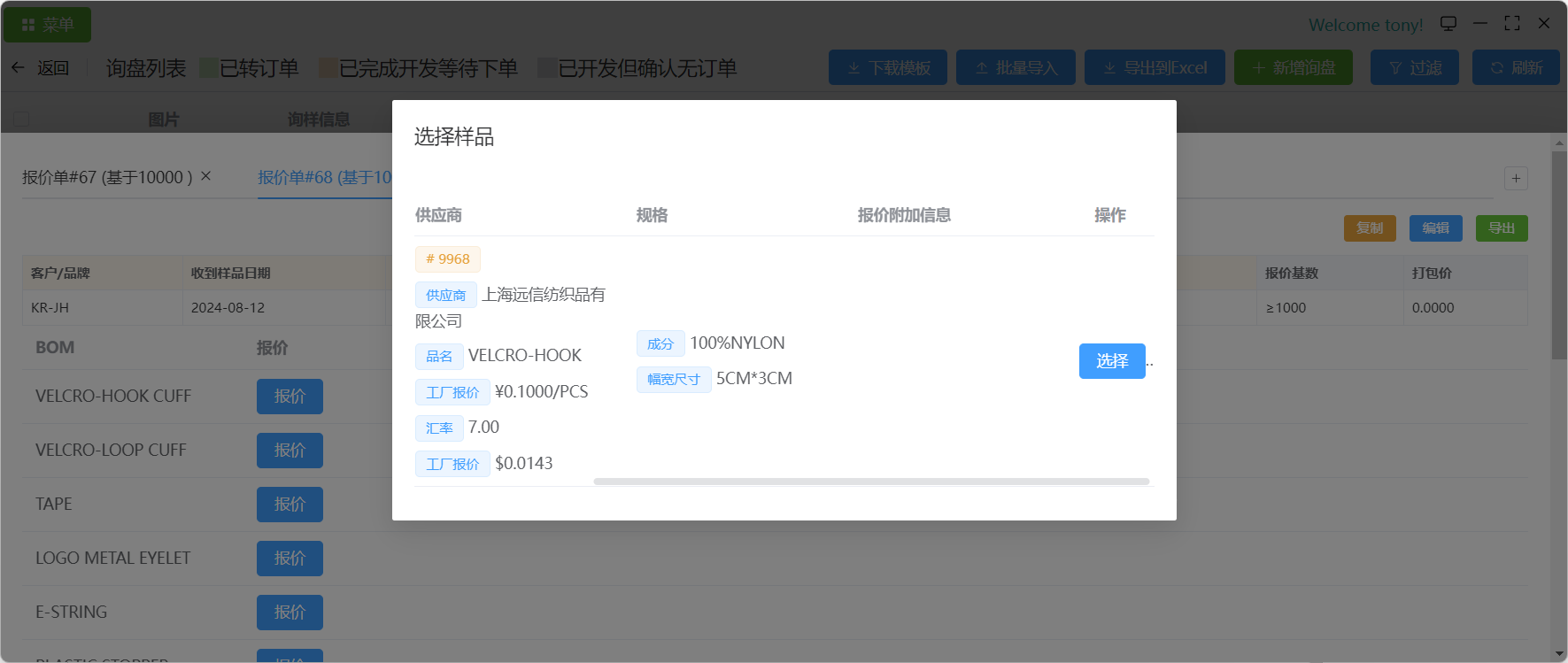
Task: Click the 返回 back arrow
Action: coord(19,68)
